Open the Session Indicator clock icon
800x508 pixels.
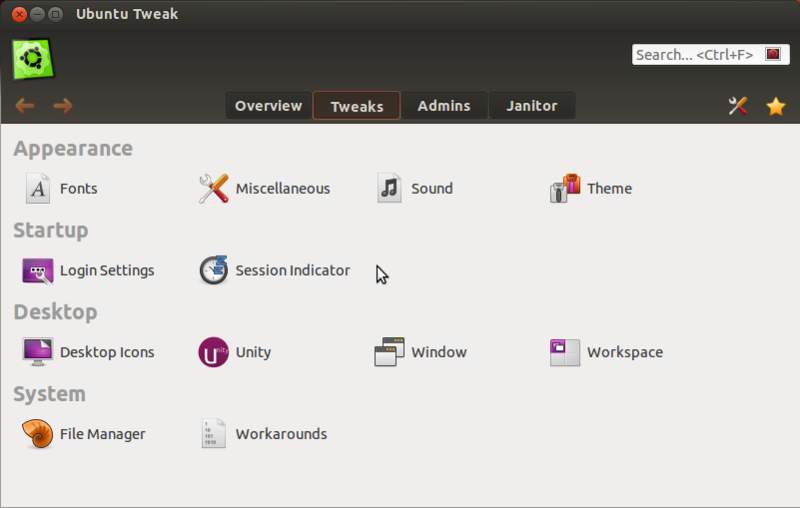pos(213,270)
